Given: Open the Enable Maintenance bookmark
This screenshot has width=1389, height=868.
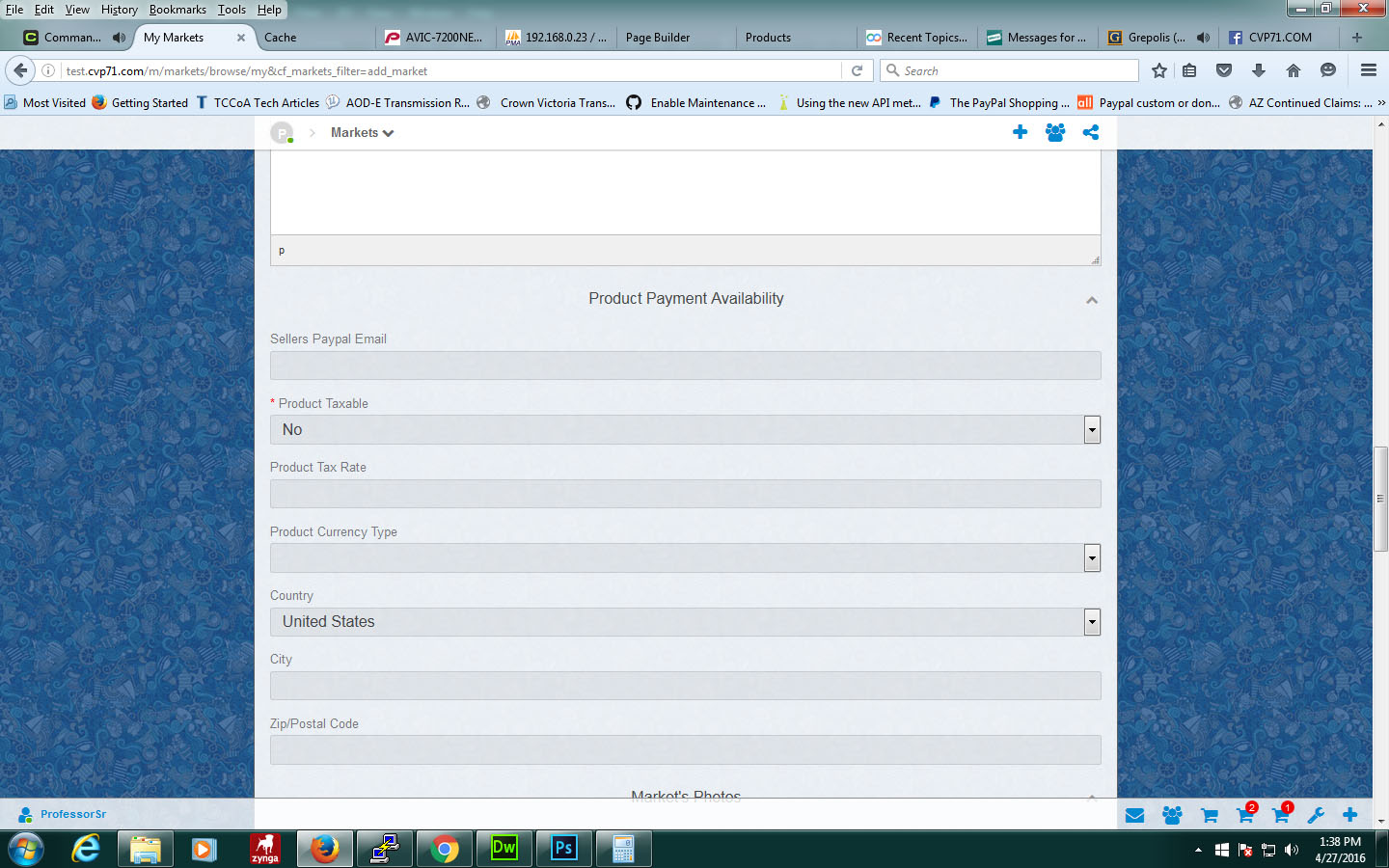Looking at the screenshot, I should [x=695, y=103].
